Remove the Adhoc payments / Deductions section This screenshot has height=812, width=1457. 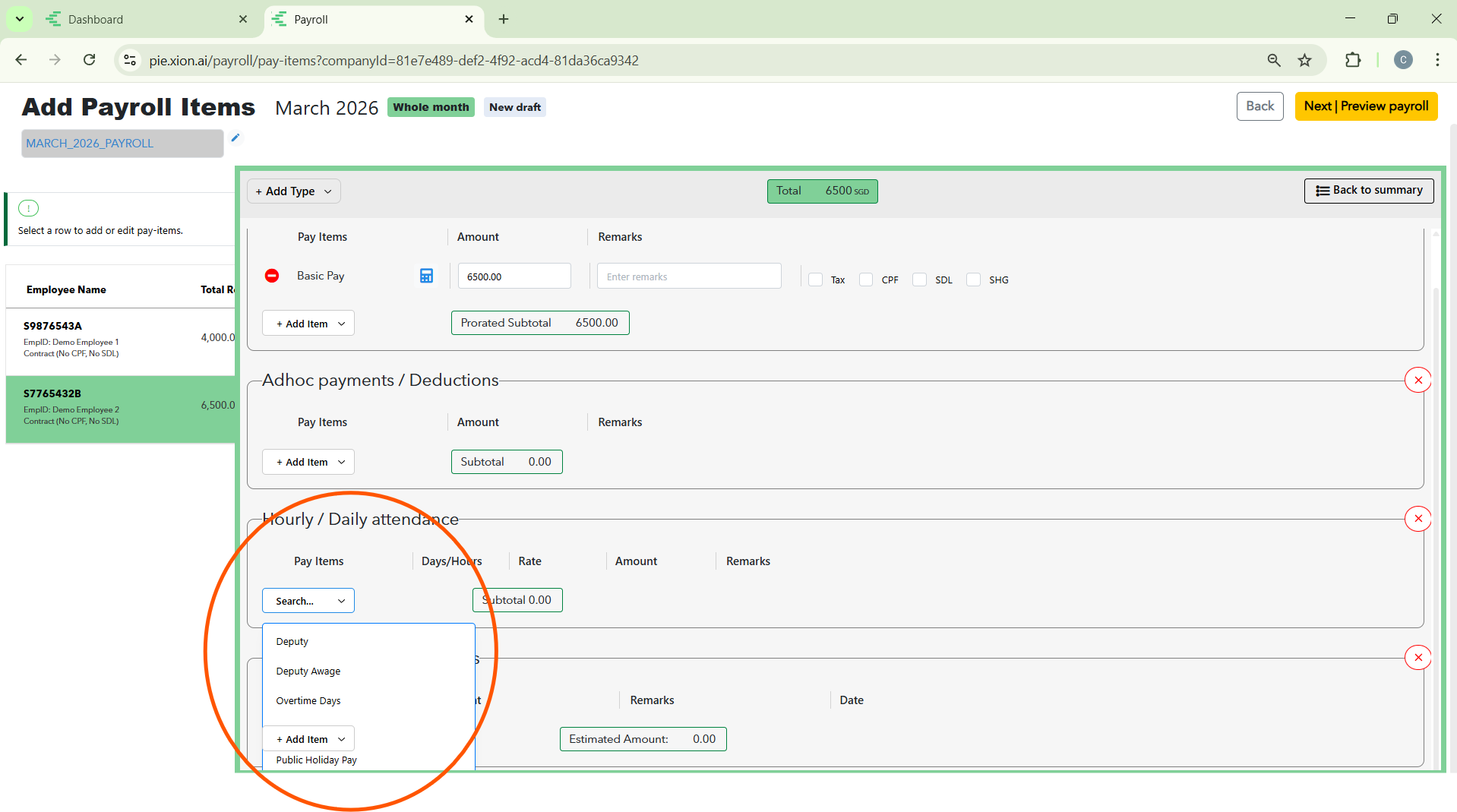point(1417,380)
